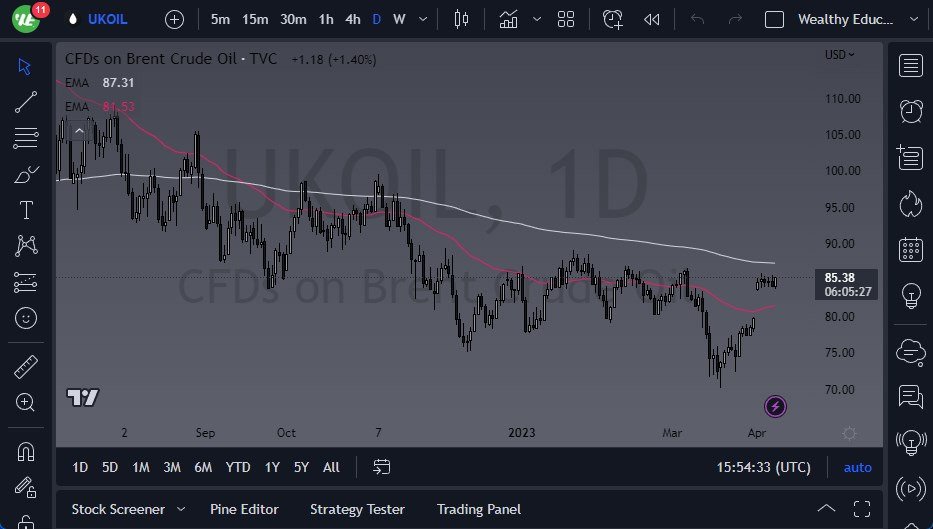Set range to 1D
The height and width of the screenshot is (529, 933).
[80, 467]
